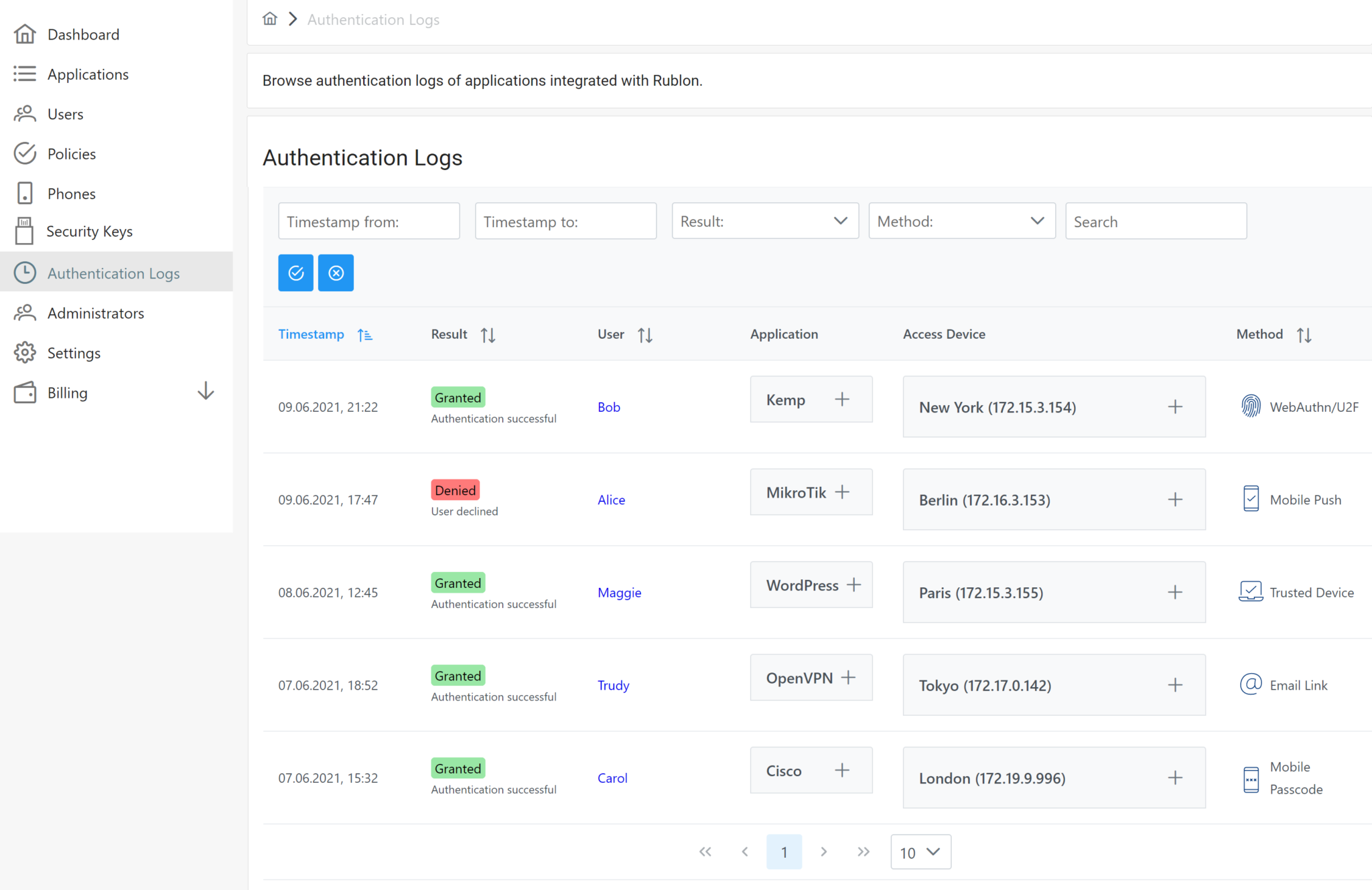Expand the Cisco application details
The height and width of the screenshot is (890, 1372).
[842, 770]
